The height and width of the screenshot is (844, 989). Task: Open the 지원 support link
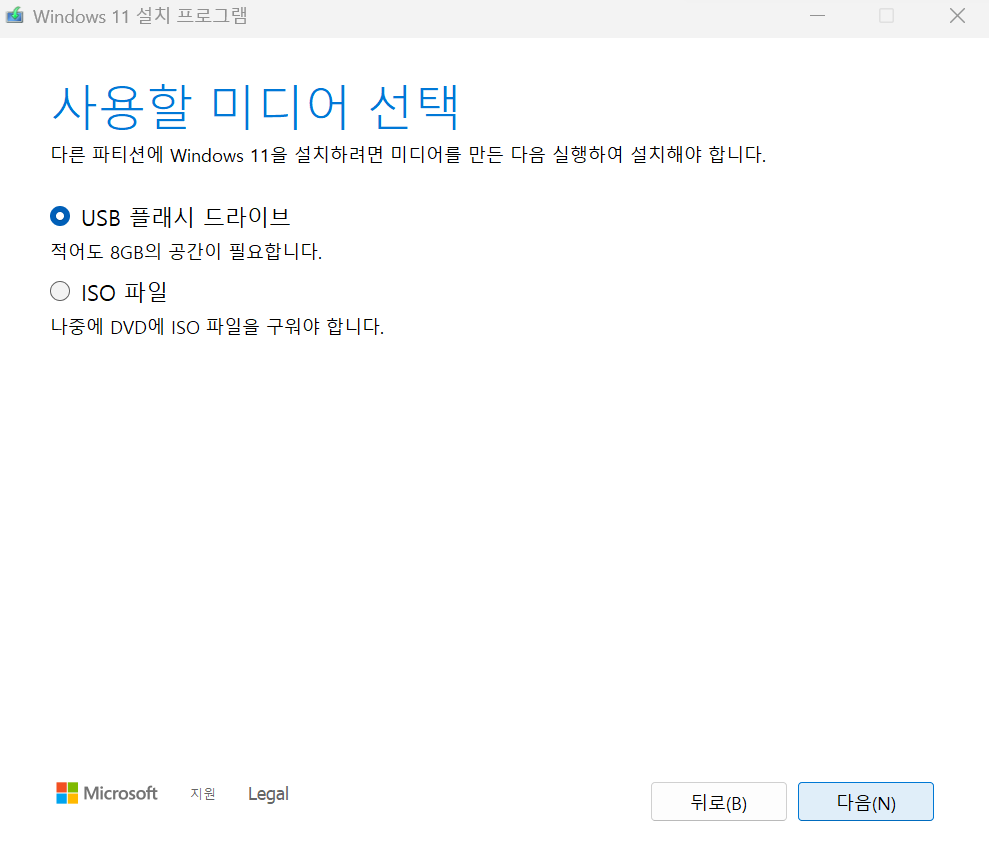(202, 794)
